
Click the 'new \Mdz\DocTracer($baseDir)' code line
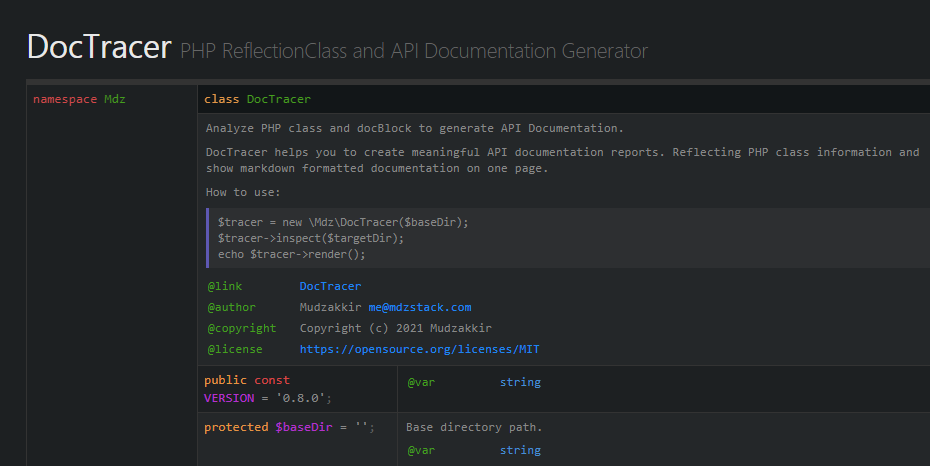343,221
